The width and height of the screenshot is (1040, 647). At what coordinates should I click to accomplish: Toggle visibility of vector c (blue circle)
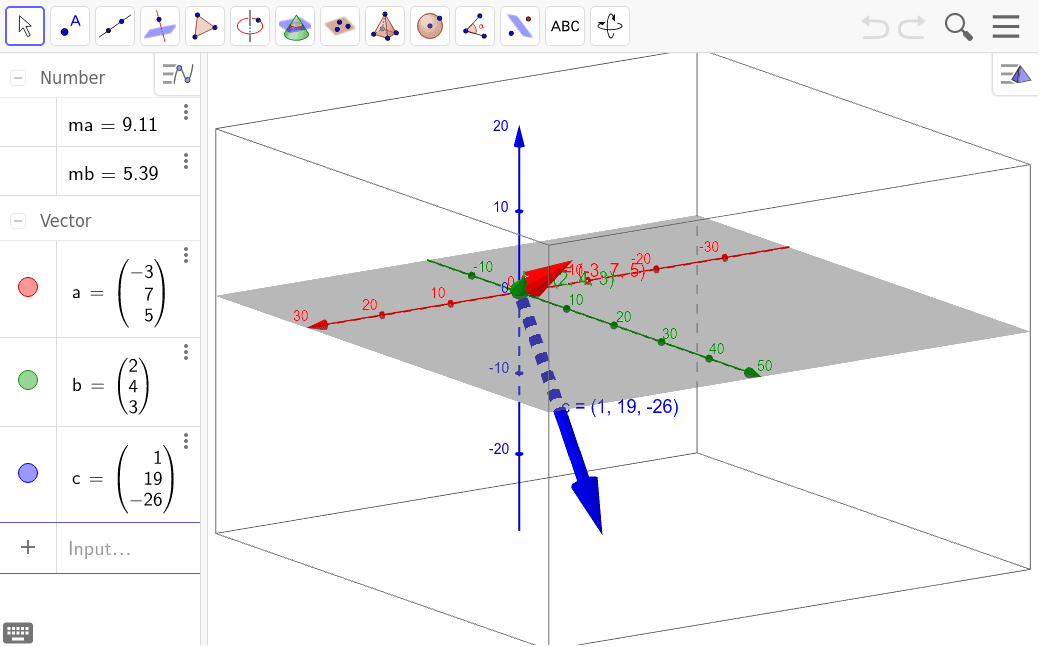click(28, 474)
